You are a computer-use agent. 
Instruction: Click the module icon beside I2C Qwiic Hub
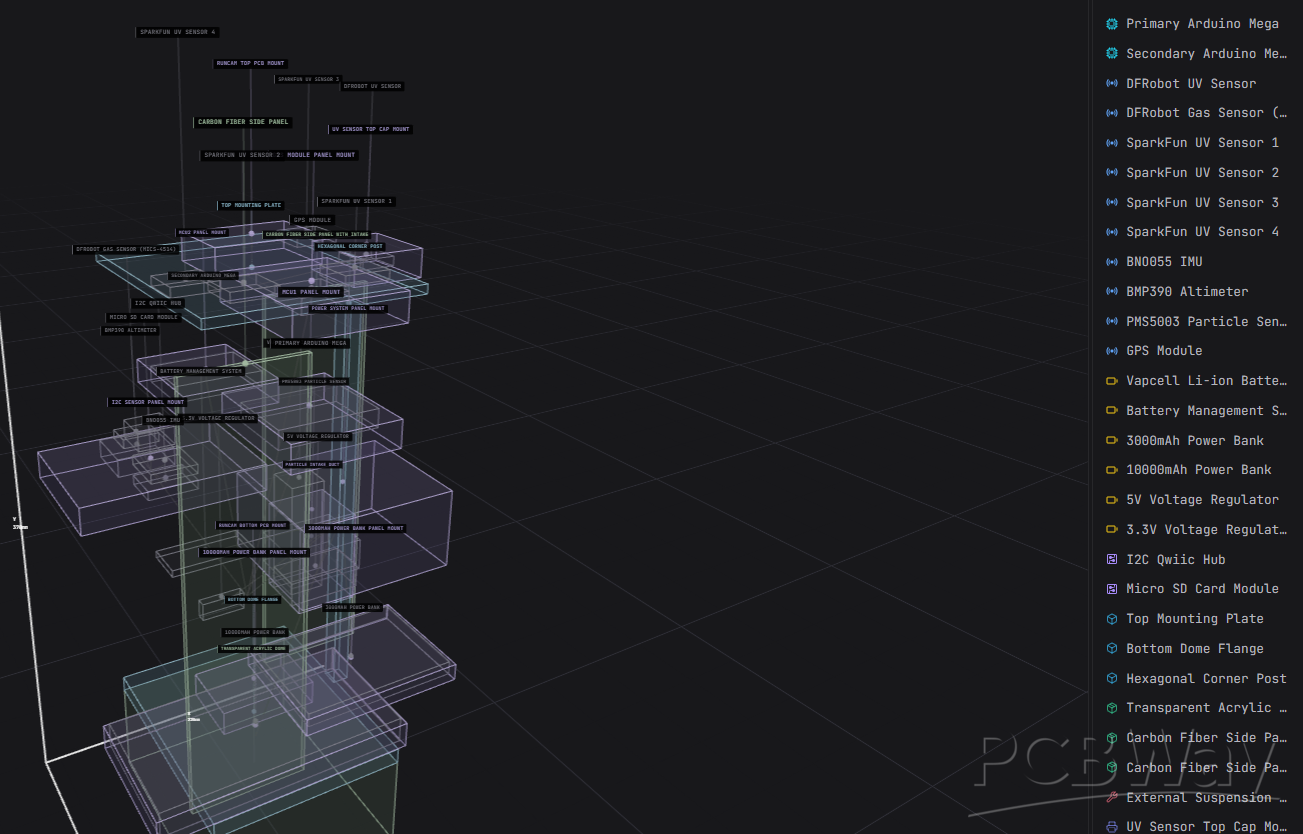tap(1111, 560)
